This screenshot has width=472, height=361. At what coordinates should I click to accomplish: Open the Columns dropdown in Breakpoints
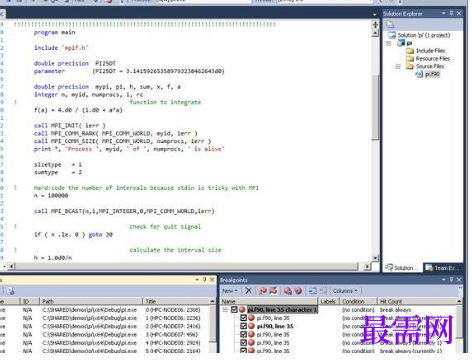(x=345, y=291)
